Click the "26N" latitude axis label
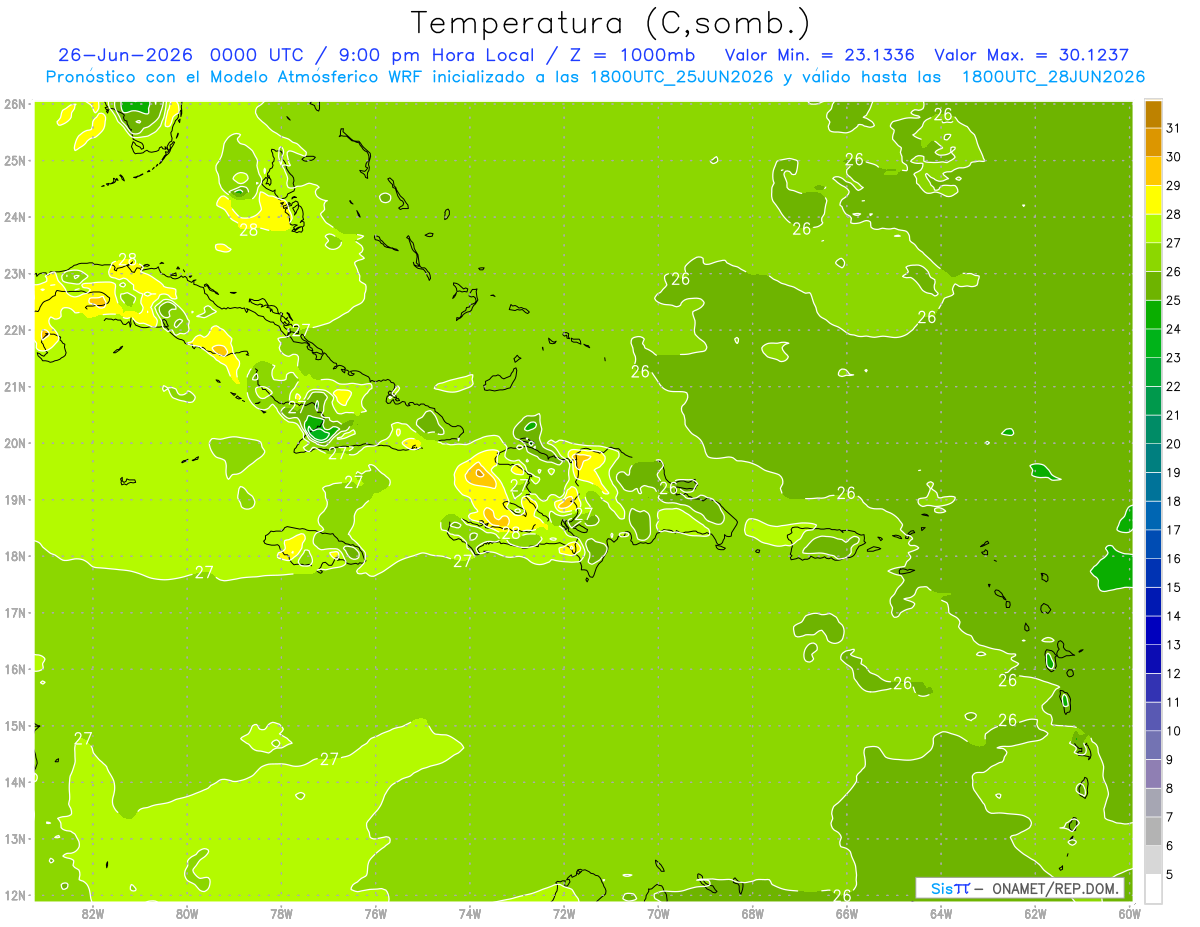Screen dimensions: 1200x927 coord(15,104)
